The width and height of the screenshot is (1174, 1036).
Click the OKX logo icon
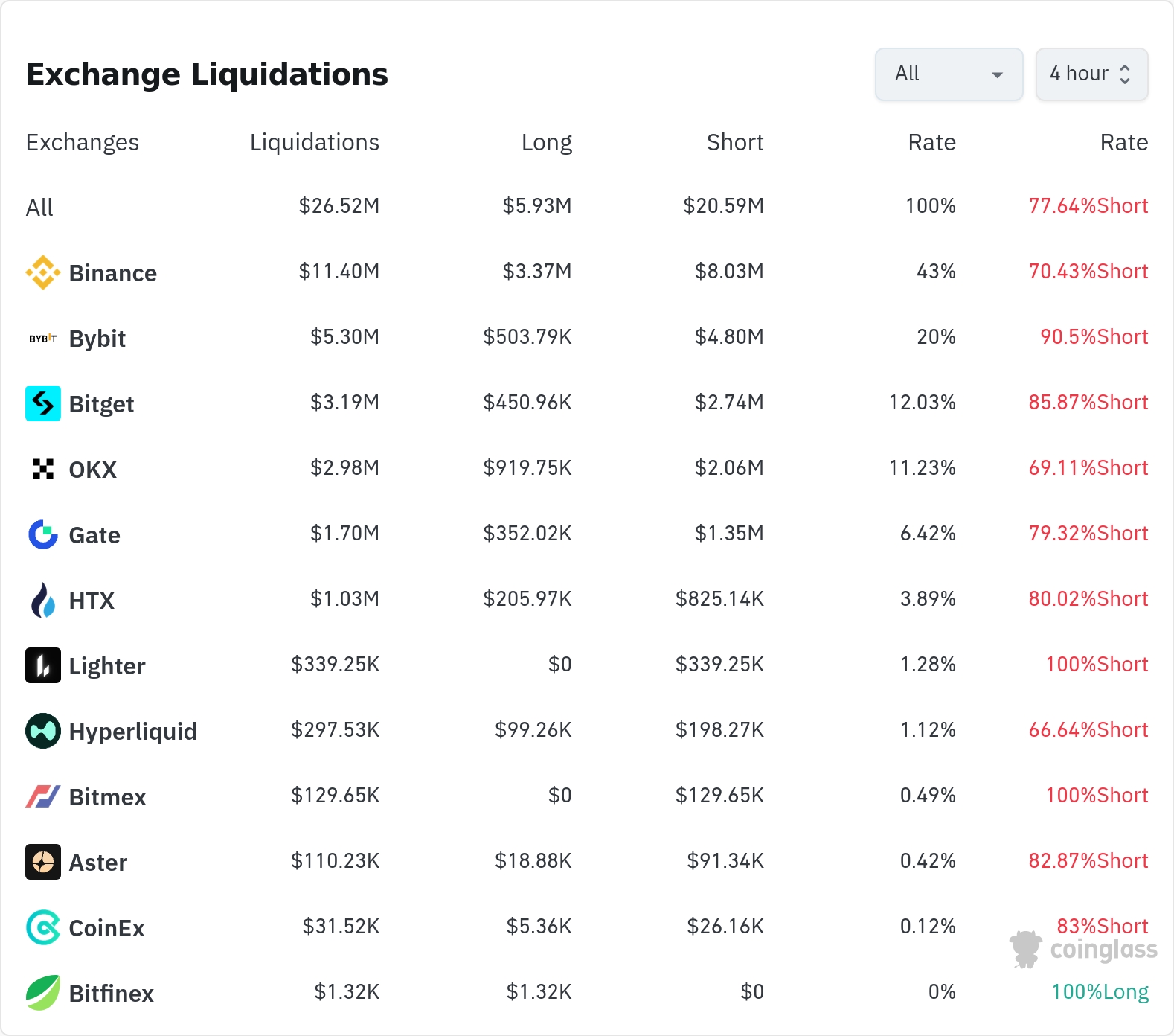click(x=43, y=469)
